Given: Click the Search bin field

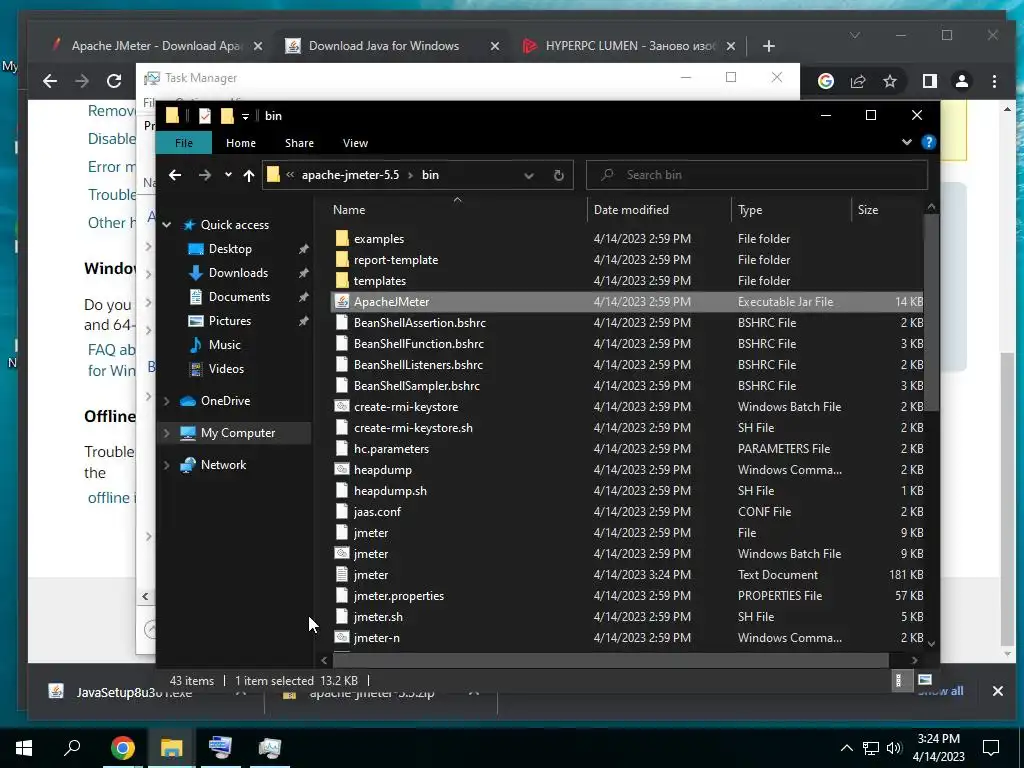Looking at the screenshot, I should (x=757, y=175).
